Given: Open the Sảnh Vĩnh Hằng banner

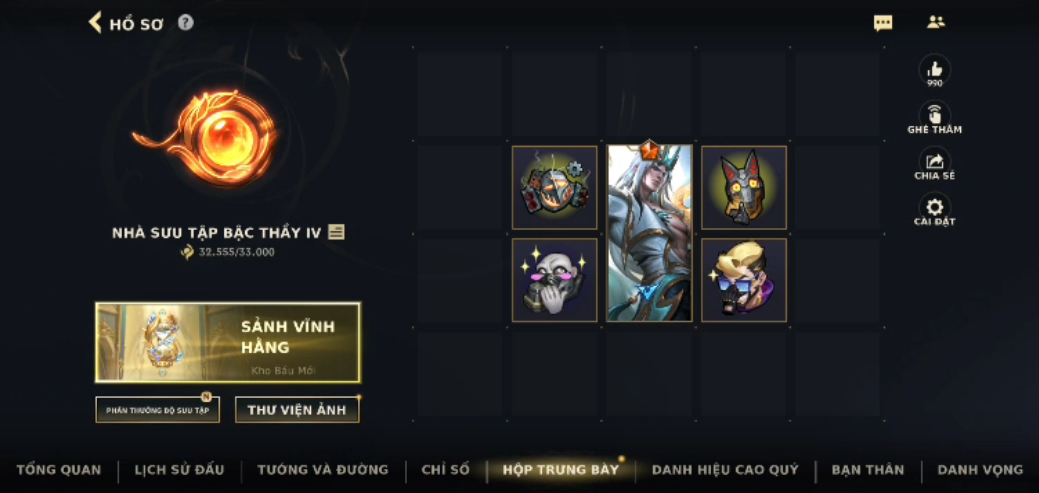Looking at the screenshot, I should click(x=228, y=343).
